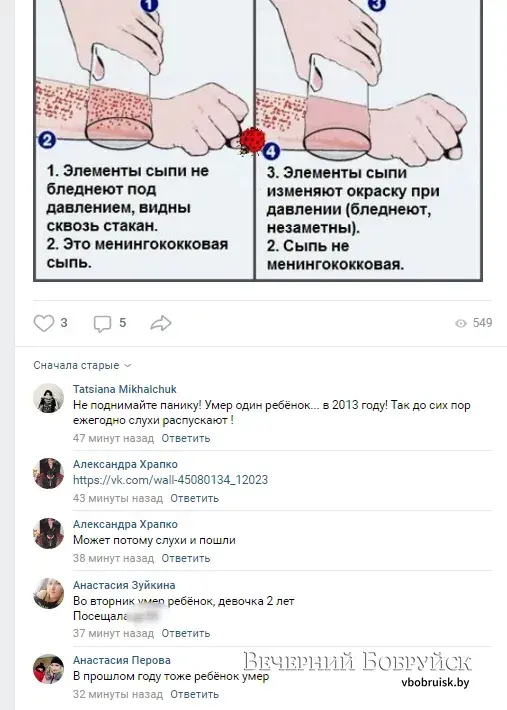Open Анастасия Зуйкина's avatar picture
This screenshot has width=507, height=710.
pyautogui.click(x=48, y=593)
